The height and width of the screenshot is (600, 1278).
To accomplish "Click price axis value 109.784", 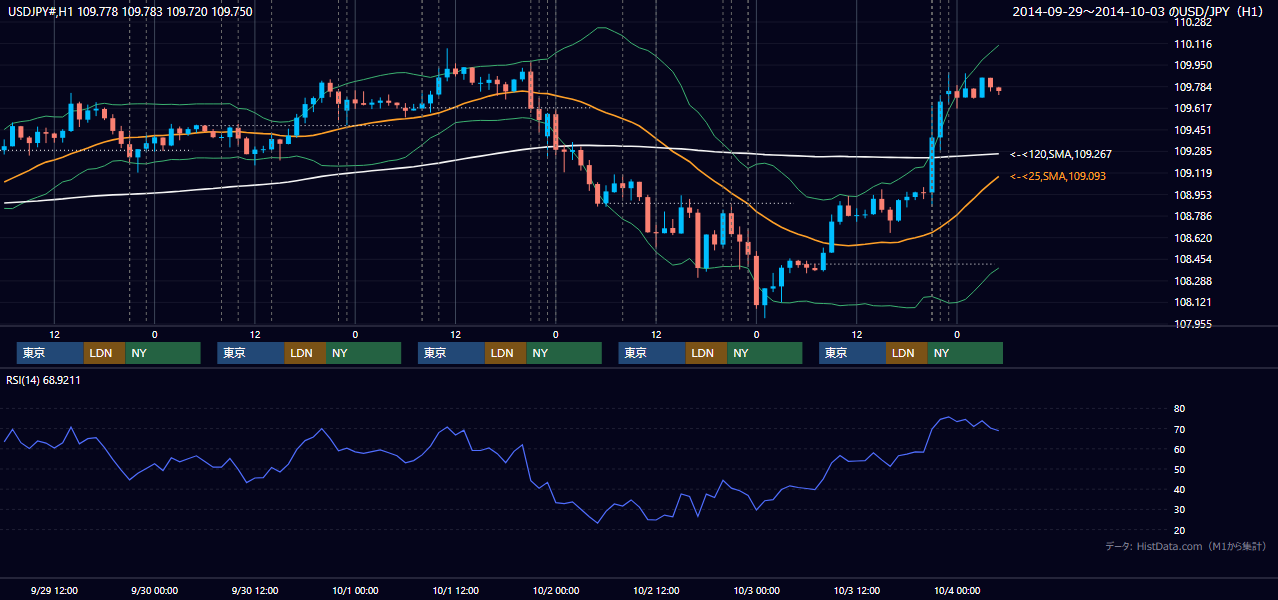I will (x=1195, y=87).
